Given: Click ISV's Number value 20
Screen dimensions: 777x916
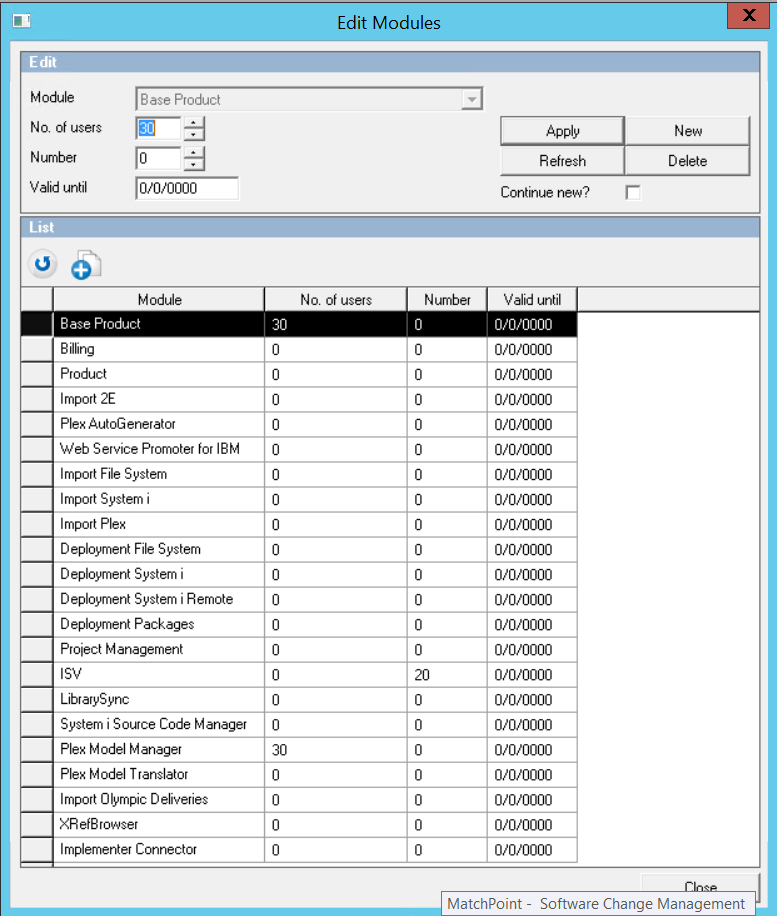Looking at the screenshot, I should (x=447, y=675).
